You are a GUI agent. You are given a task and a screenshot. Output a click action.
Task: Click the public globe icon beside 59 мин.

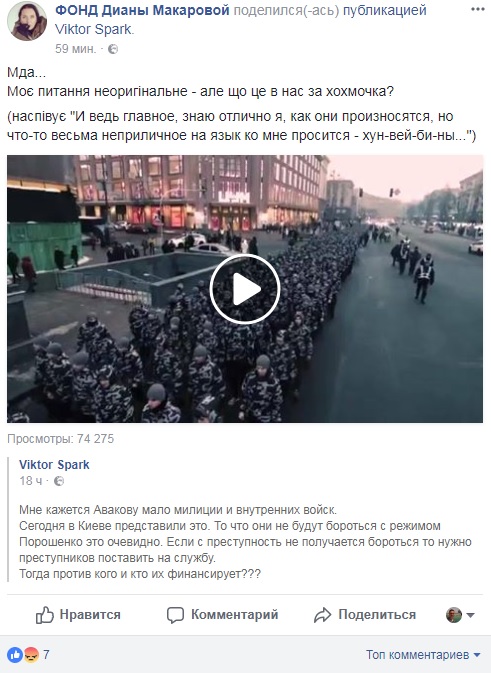tap(113, 49)
